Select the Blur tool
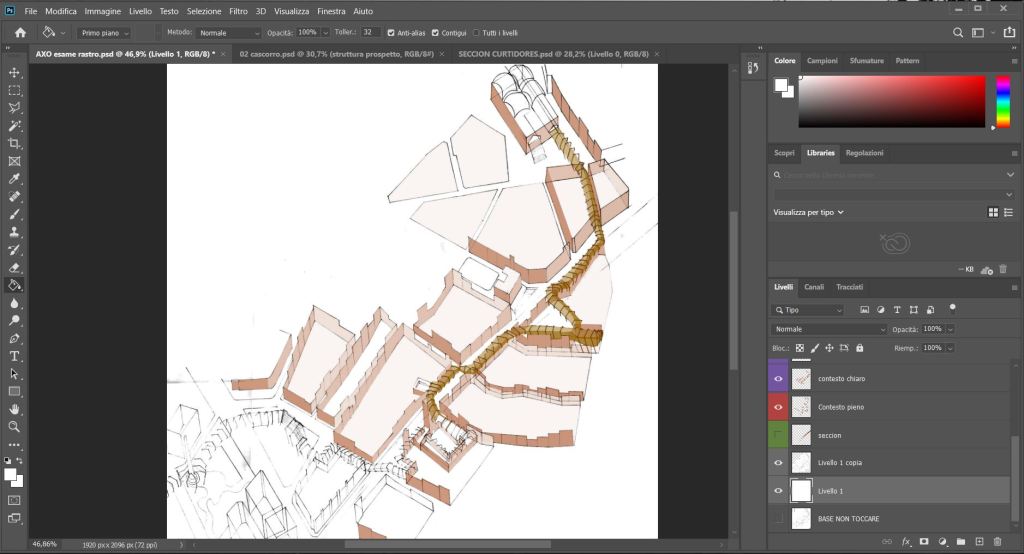 pos(14,302)
